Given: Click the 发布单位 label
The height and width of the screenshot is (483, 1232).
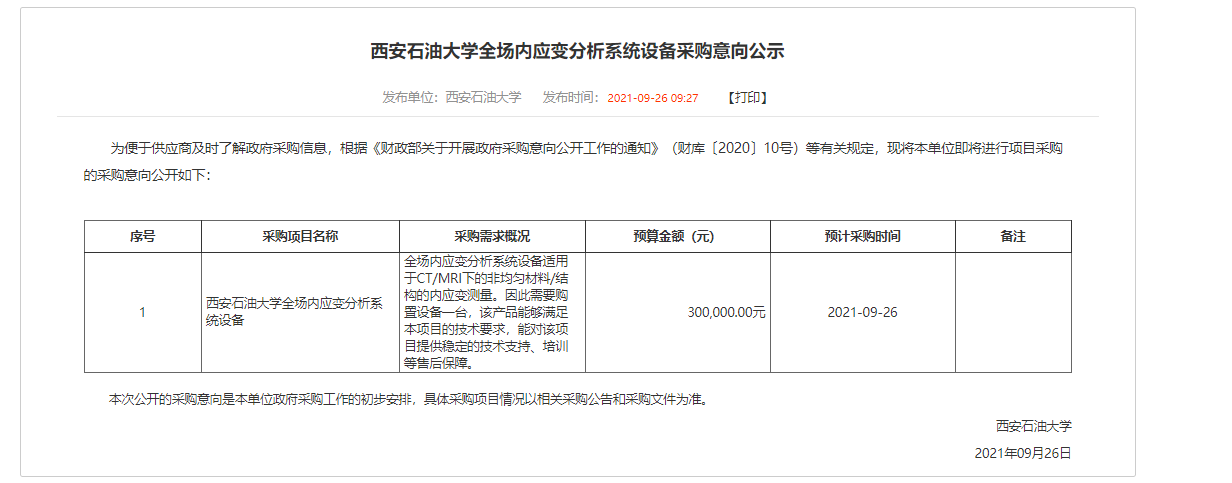Looking at the screenshot, I should (x=410, y=98).
